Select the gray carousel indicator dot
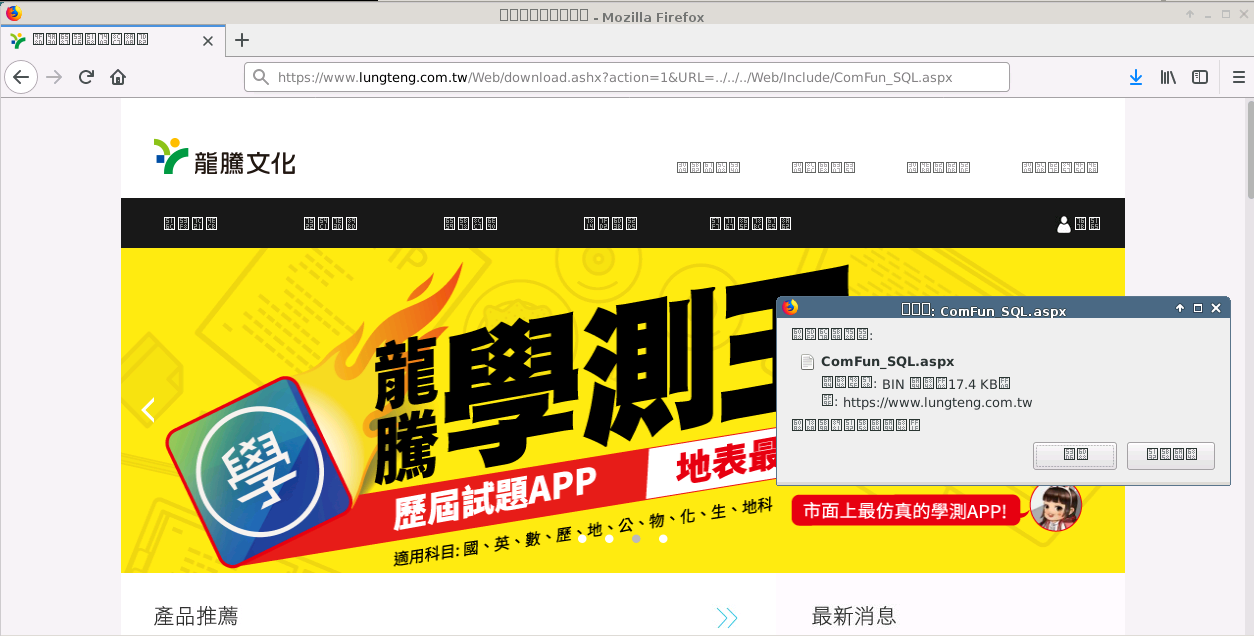 (636, 538)
